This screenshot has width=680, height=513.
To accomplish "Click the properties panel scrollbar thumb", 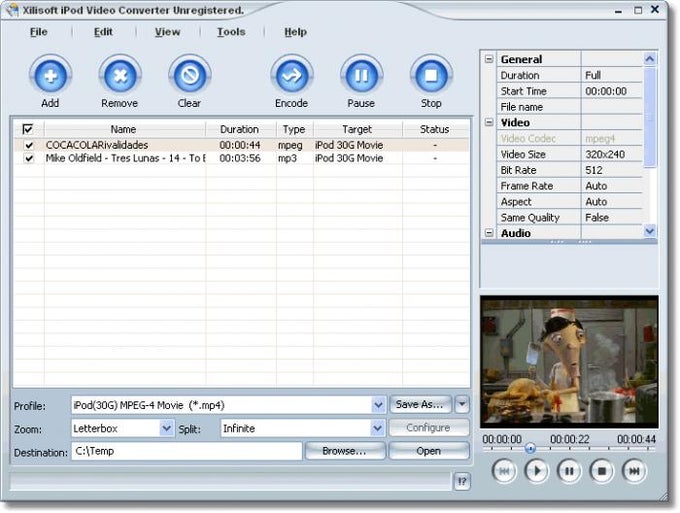I will coord(650,117).
